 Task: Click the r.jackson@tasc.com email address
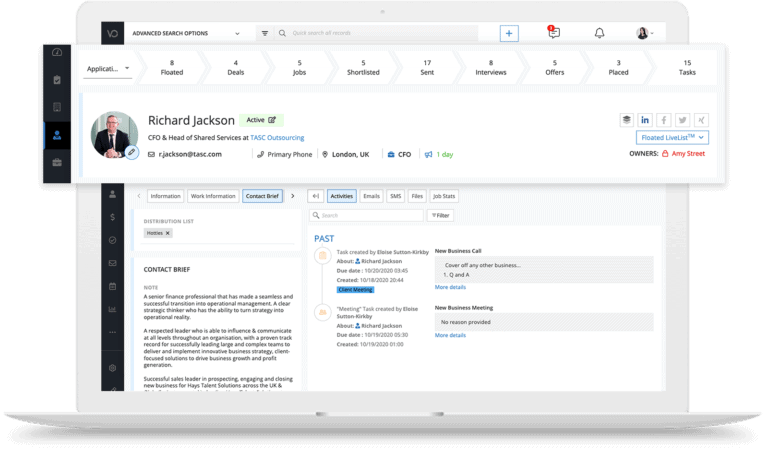pos(190,154)
